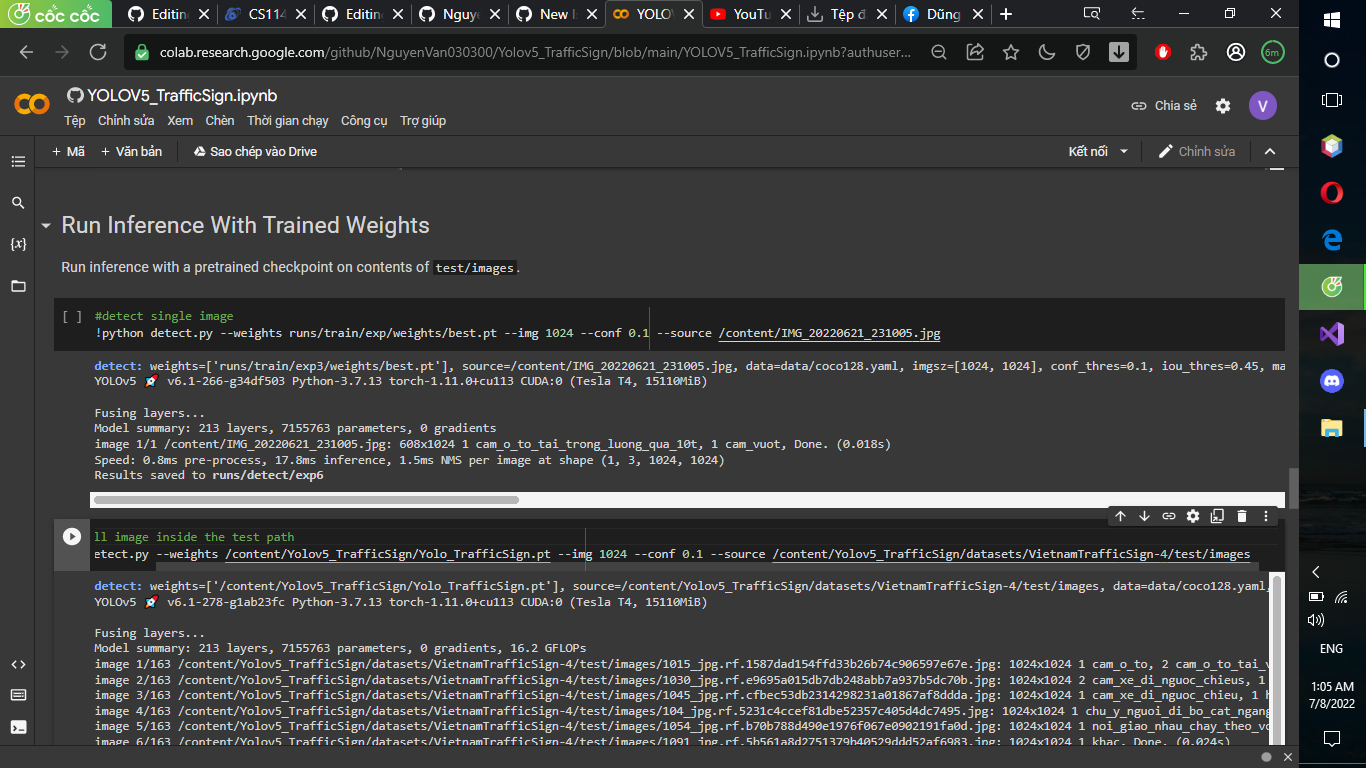Open the search panel in Colab sidebar

(18, 201)
